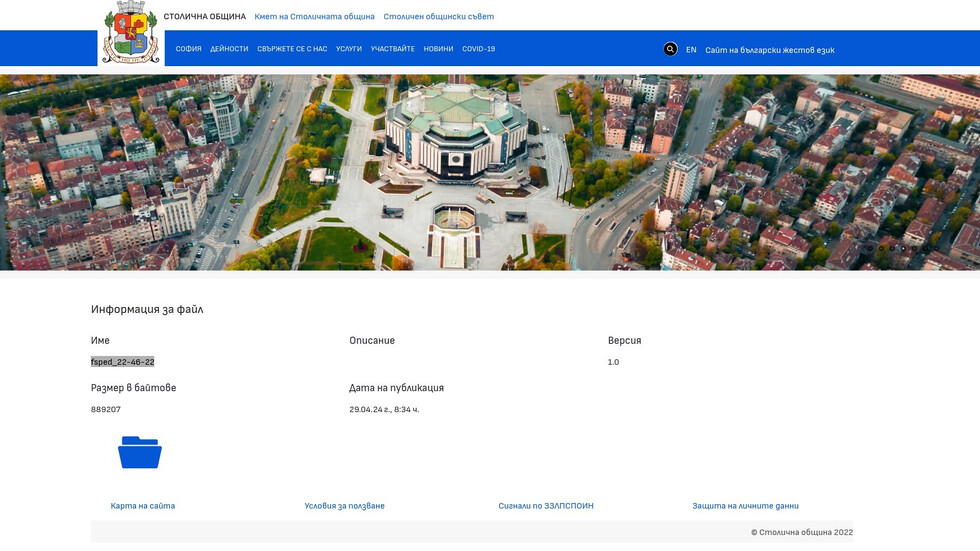The height and width of the screenshot is (551, 980).
Task: Click the Sofia Municipality coat of arms logo
Action: pyautogui.click(x=131, y=33)
